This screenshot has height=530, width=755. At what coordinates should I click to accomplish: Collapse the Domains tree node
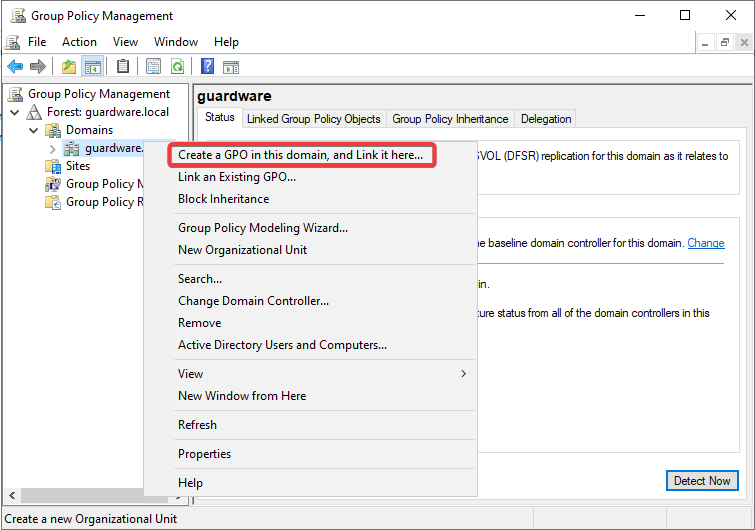coord(34,130)
